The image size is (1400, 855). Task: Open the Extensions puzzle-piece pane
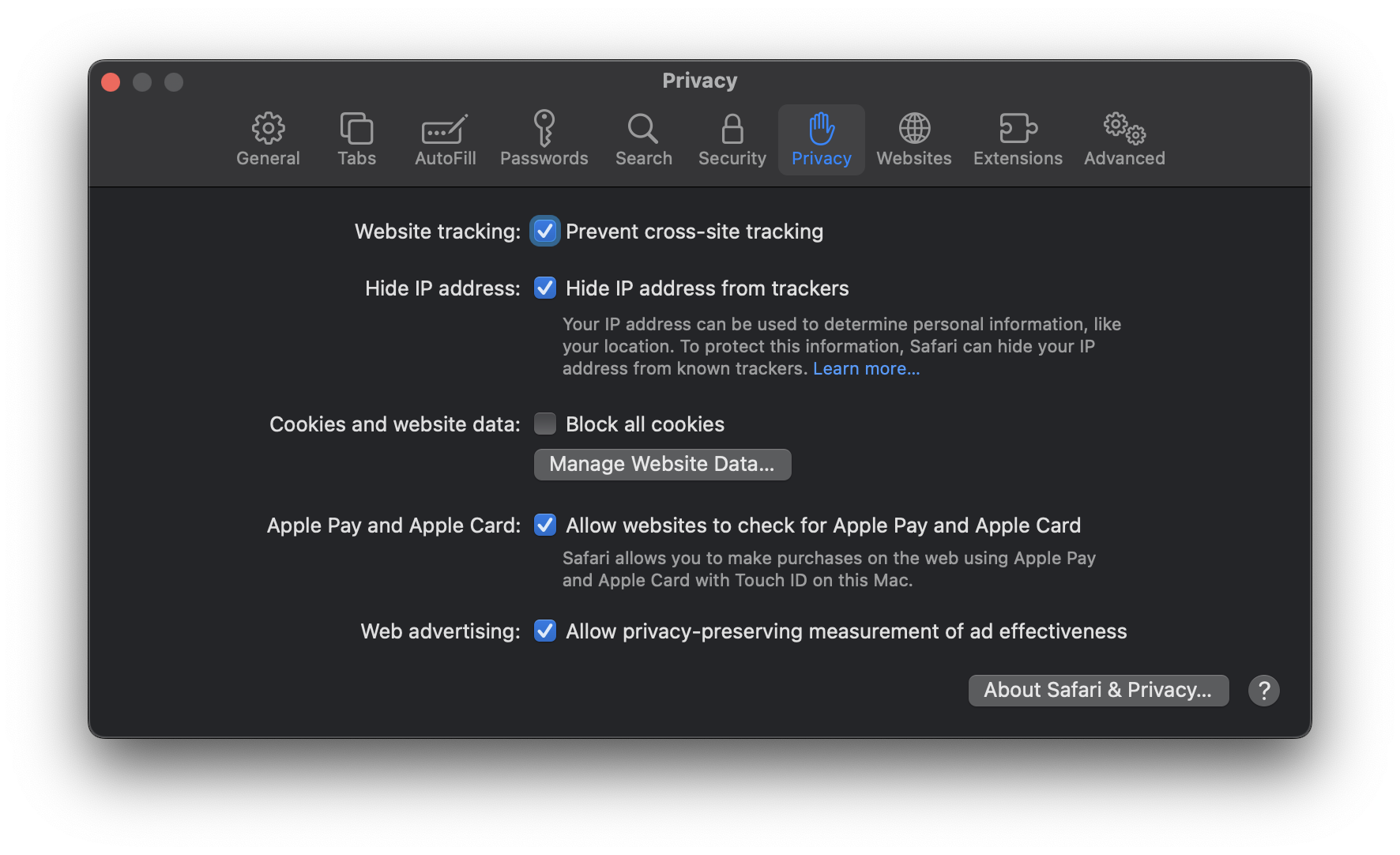pos(1018,139)
